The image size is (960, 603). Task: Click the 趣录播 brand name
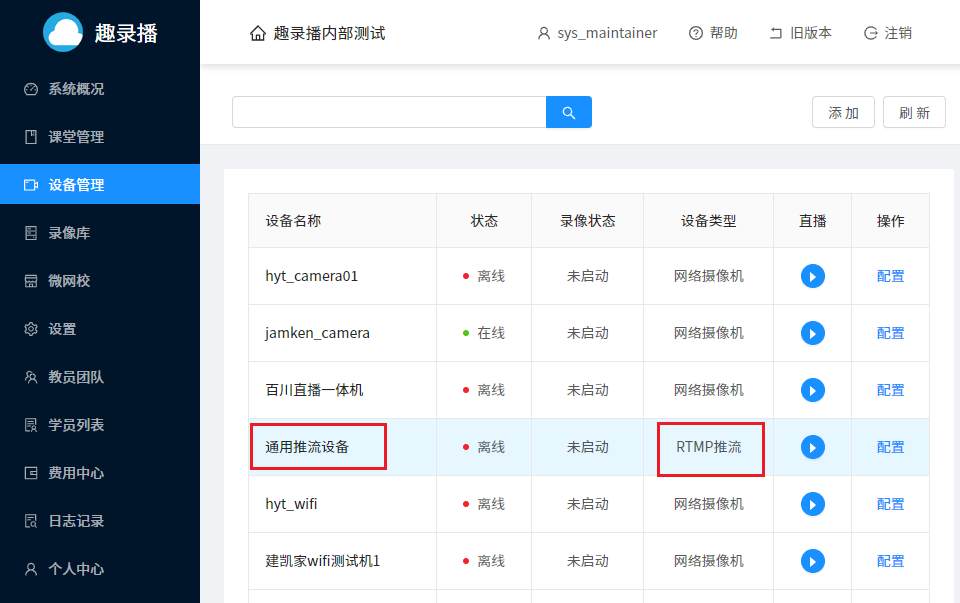pyautogui.click(x=126, y=33)
